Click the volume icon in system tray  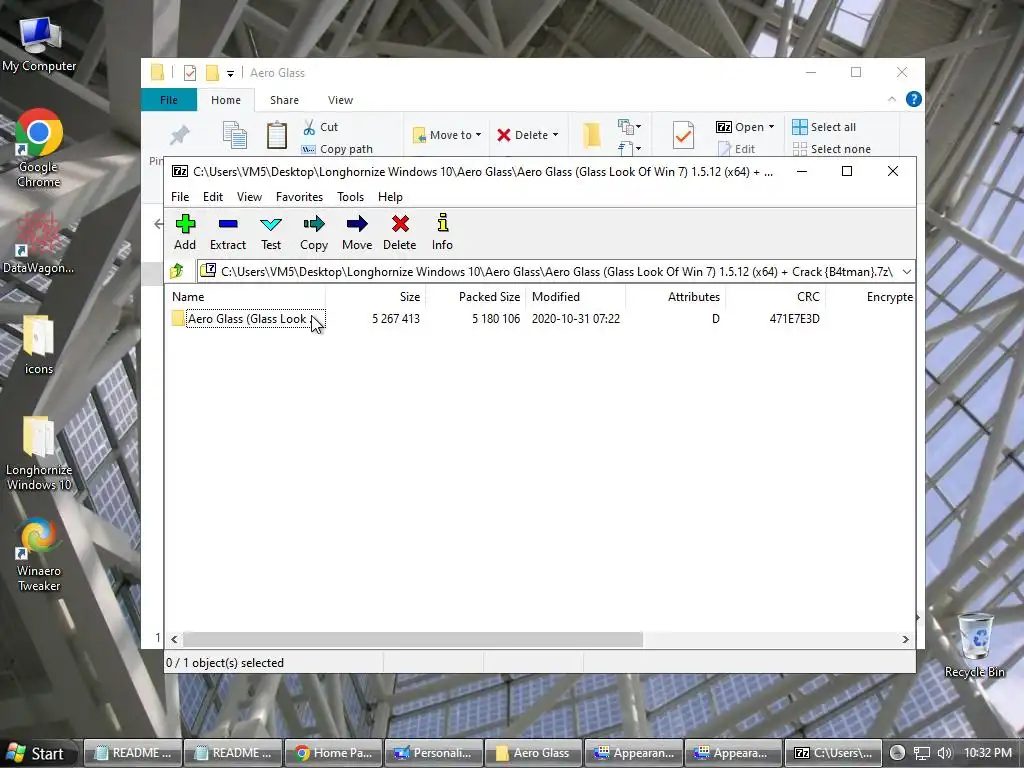click(944, 753)
